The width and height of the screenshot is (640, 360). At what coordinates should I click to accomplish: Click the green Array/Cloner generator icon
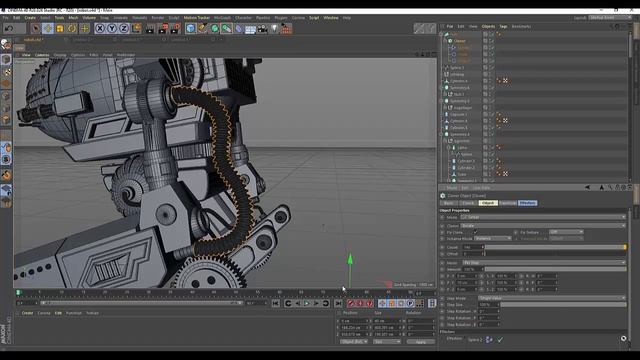(x=227, y=28)
